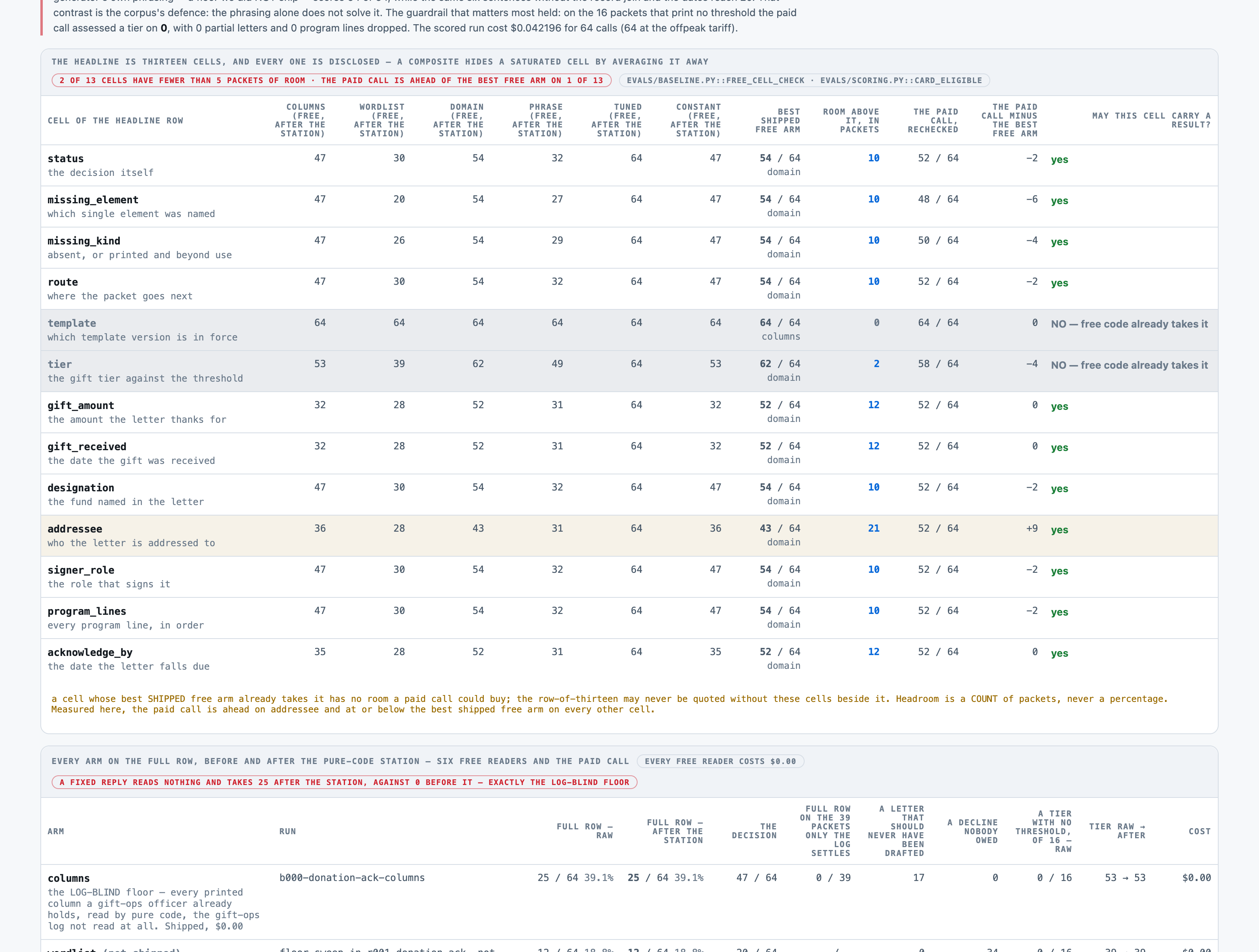Image resolution: width=1259 pixels, height=952 pixels.
Task: Click the red '2 of 13 cells' warning badge
Action: 331,80
